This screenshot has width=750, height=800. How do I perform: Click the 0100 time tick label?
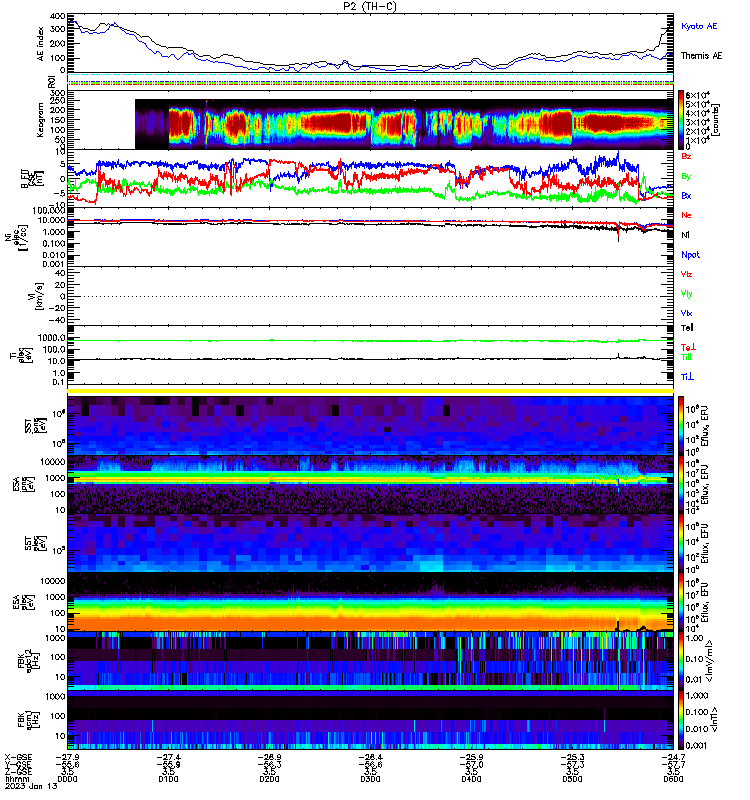point(168,779)
